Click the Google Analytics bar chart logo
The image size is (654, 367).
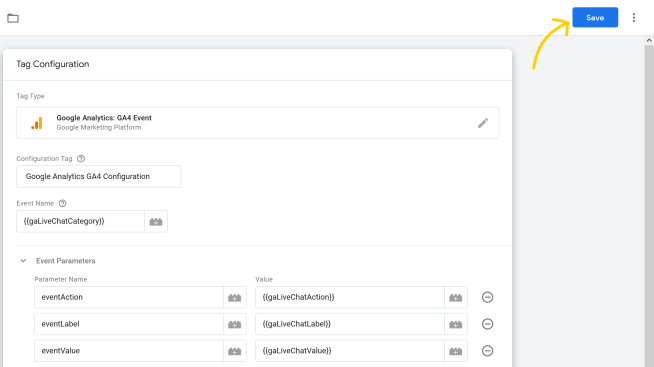pos(37,123)
